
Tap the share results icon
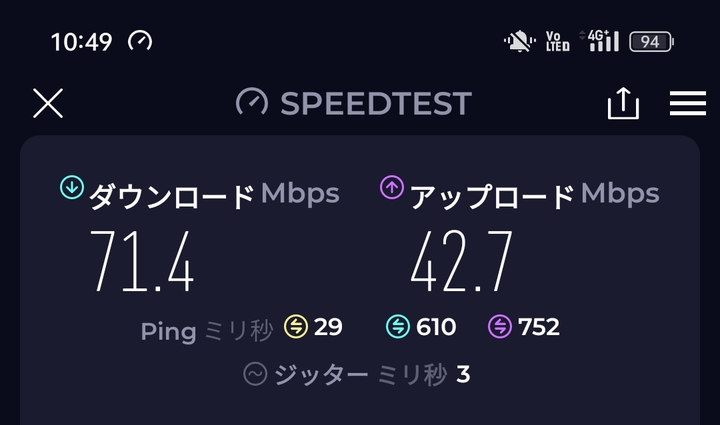coord(623,103)
